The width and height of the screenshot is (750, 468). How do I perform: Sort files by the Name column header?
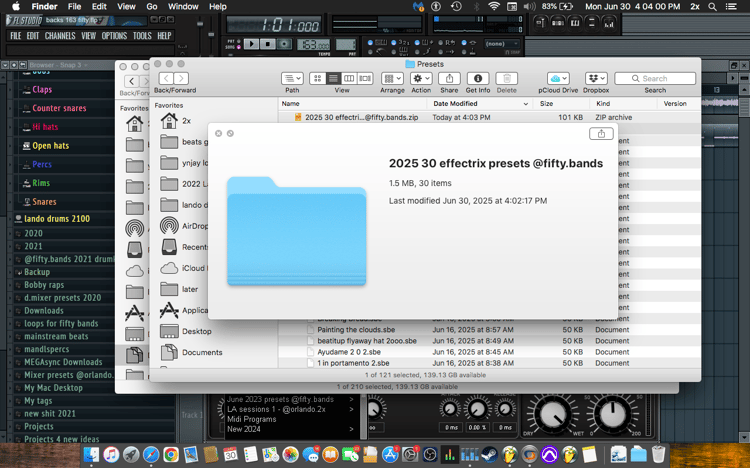290,104
